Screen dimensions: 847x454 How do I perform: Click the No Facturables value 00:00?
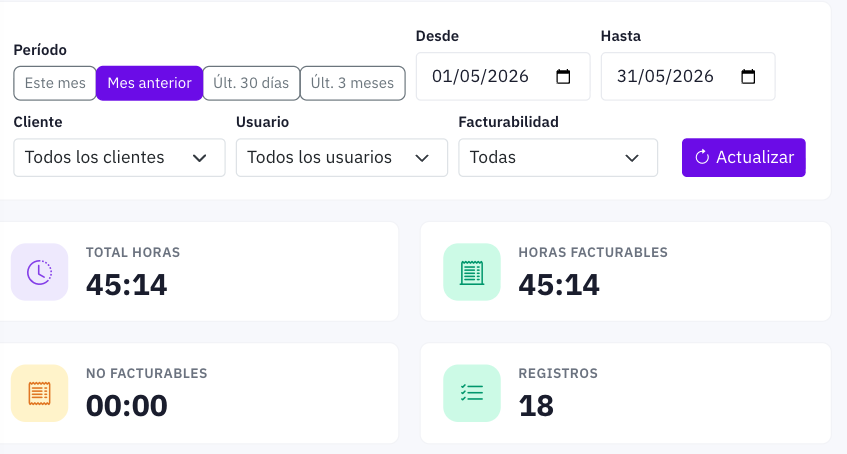tap(127, 406)
